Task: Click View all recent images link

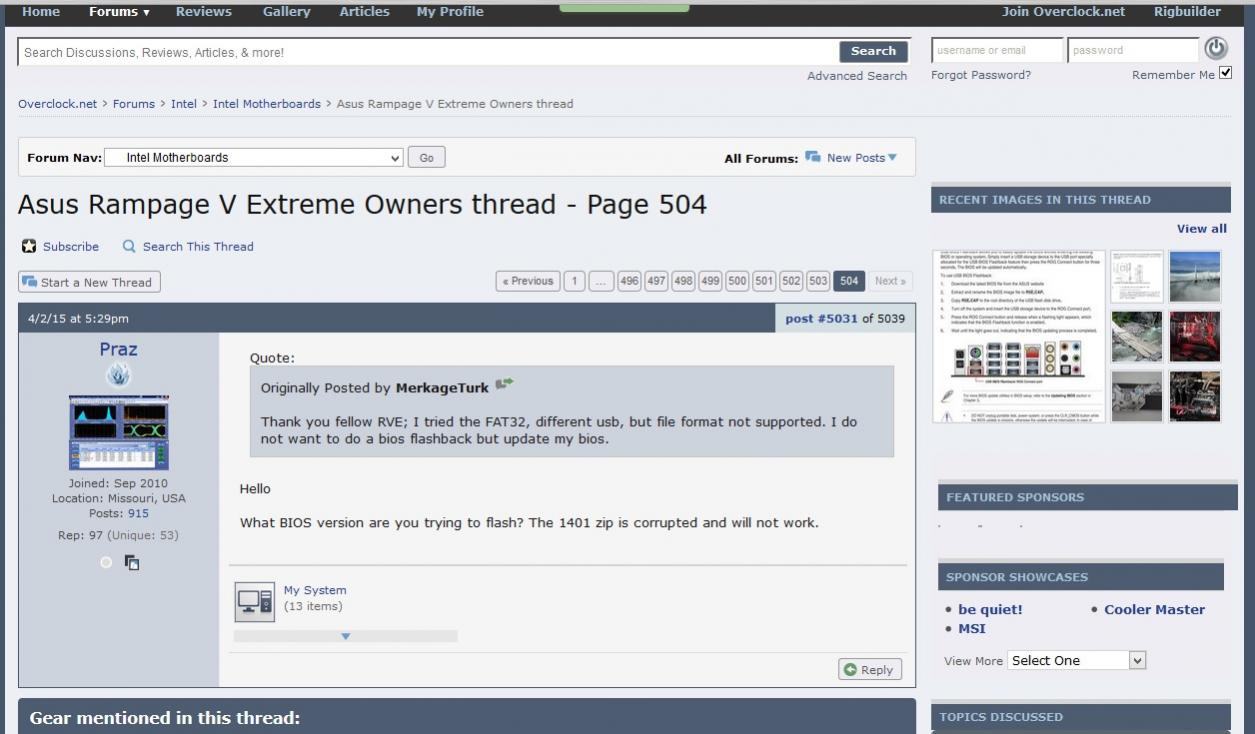Action: [x=1201, y=228]
